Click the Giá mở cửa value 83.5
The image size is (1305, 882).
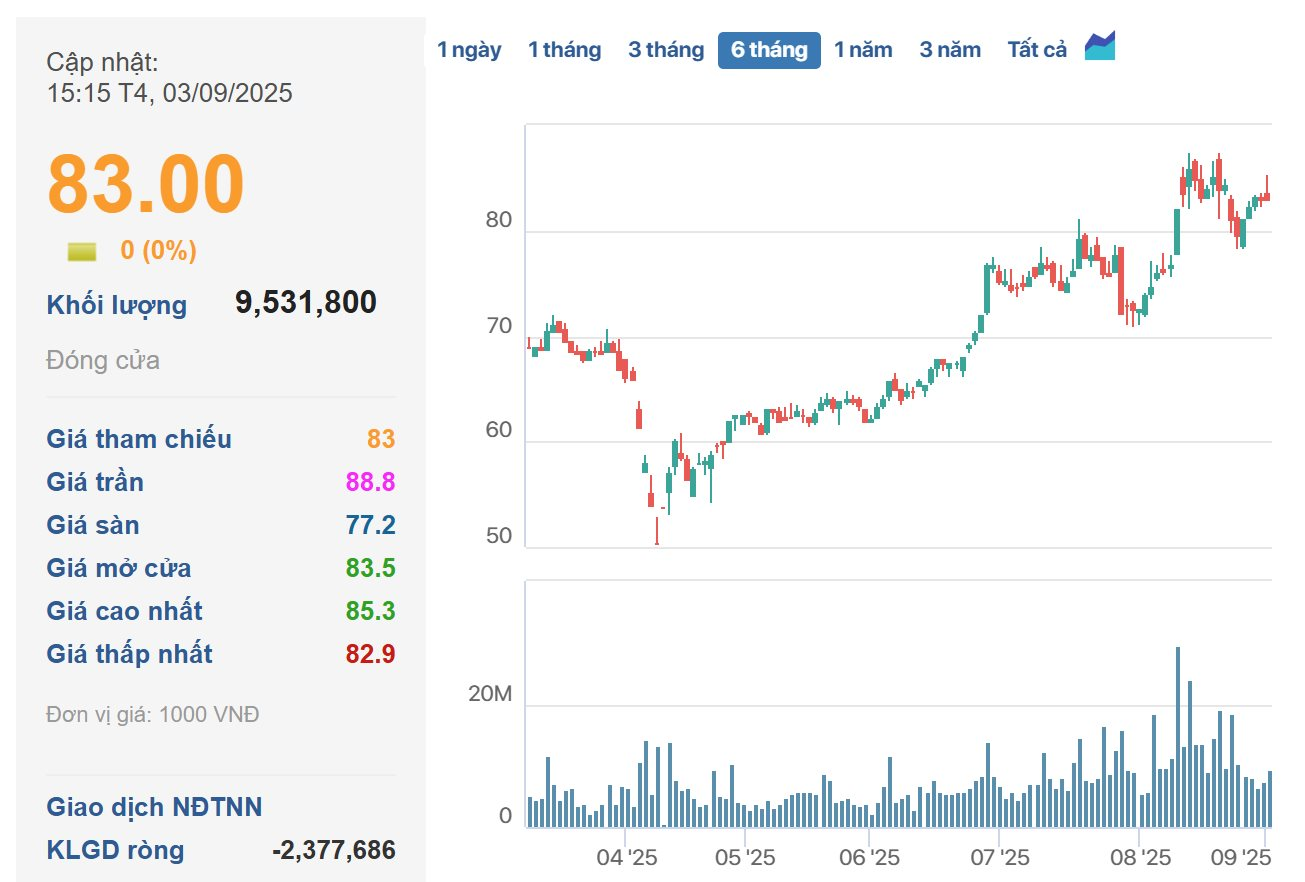click(370, 568)
